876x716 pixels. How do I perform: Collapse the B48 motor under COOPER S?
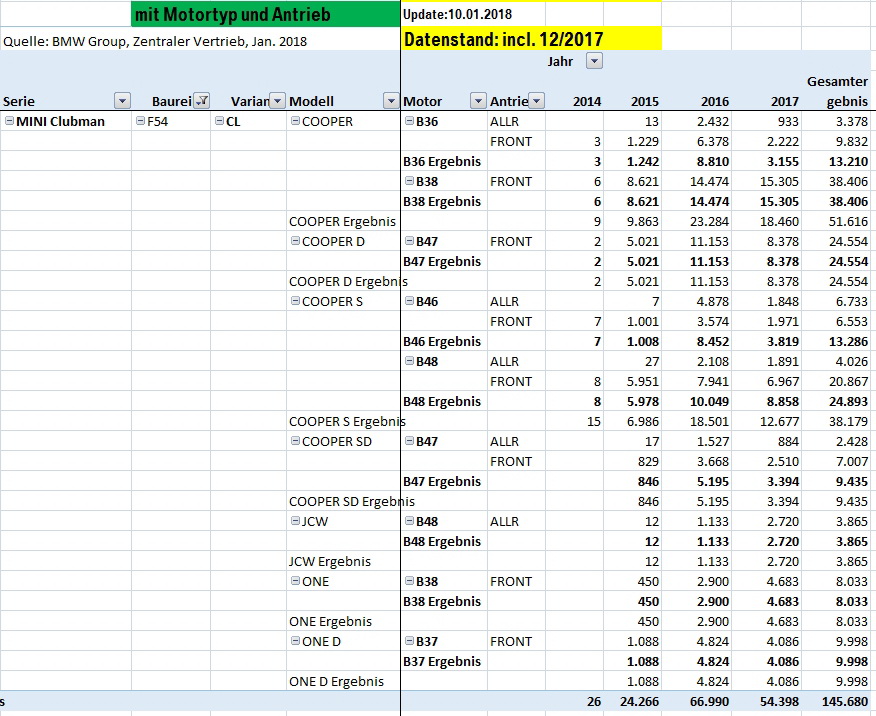[410, 361]
